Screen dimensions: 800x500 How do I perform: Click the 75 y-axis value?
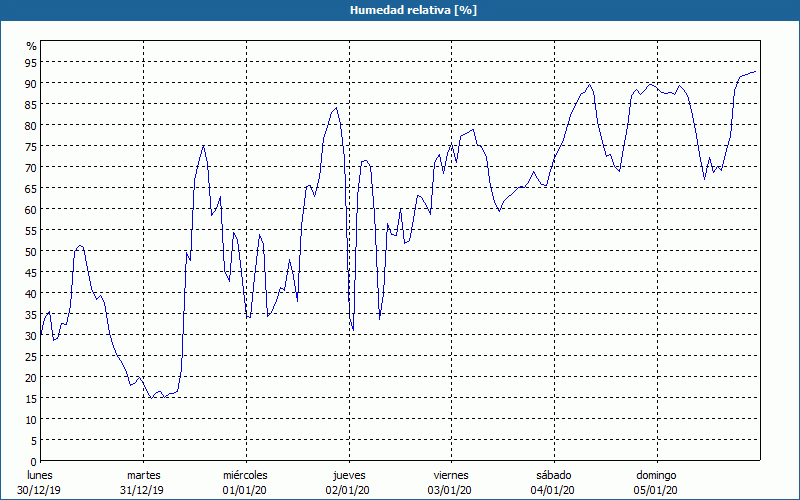pyautogui.click(x=31, y=147)
